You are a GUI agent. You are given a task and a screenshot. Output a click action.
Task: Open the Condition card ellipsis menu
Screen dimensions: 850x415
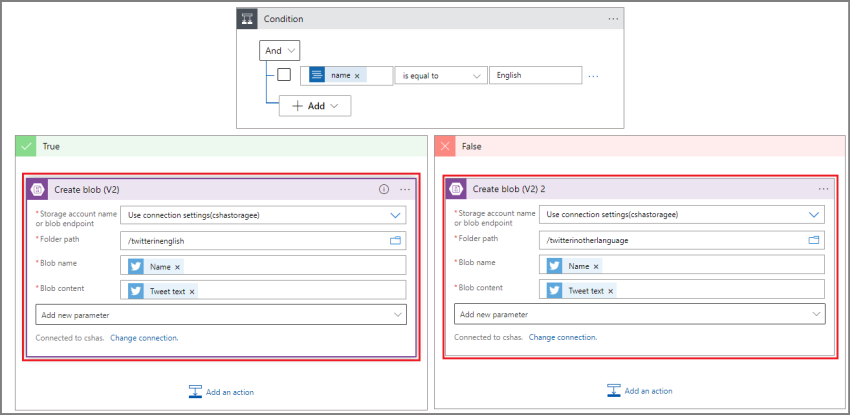[x=613, y=19]
